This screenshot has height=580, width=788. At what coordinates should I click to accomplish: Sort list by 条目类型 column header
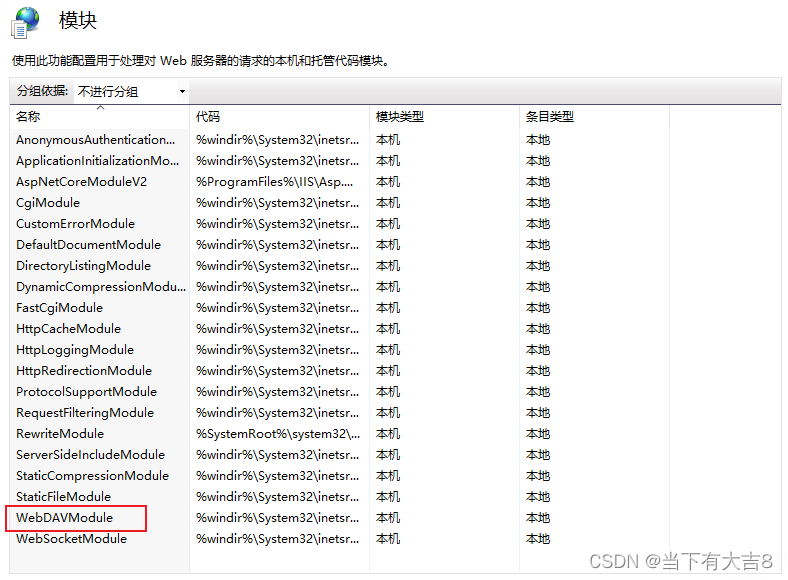click(549, 117)
